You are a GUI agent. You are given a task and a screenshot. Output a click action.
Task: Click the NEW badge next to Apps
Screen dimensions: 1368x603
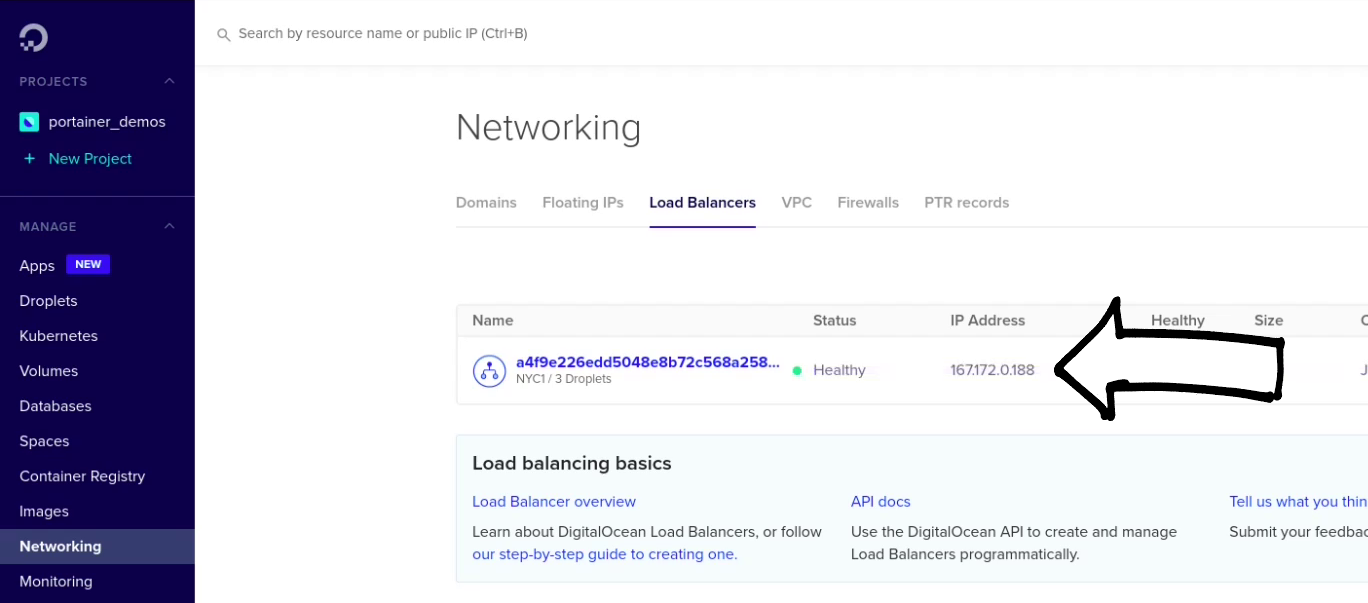88,265
